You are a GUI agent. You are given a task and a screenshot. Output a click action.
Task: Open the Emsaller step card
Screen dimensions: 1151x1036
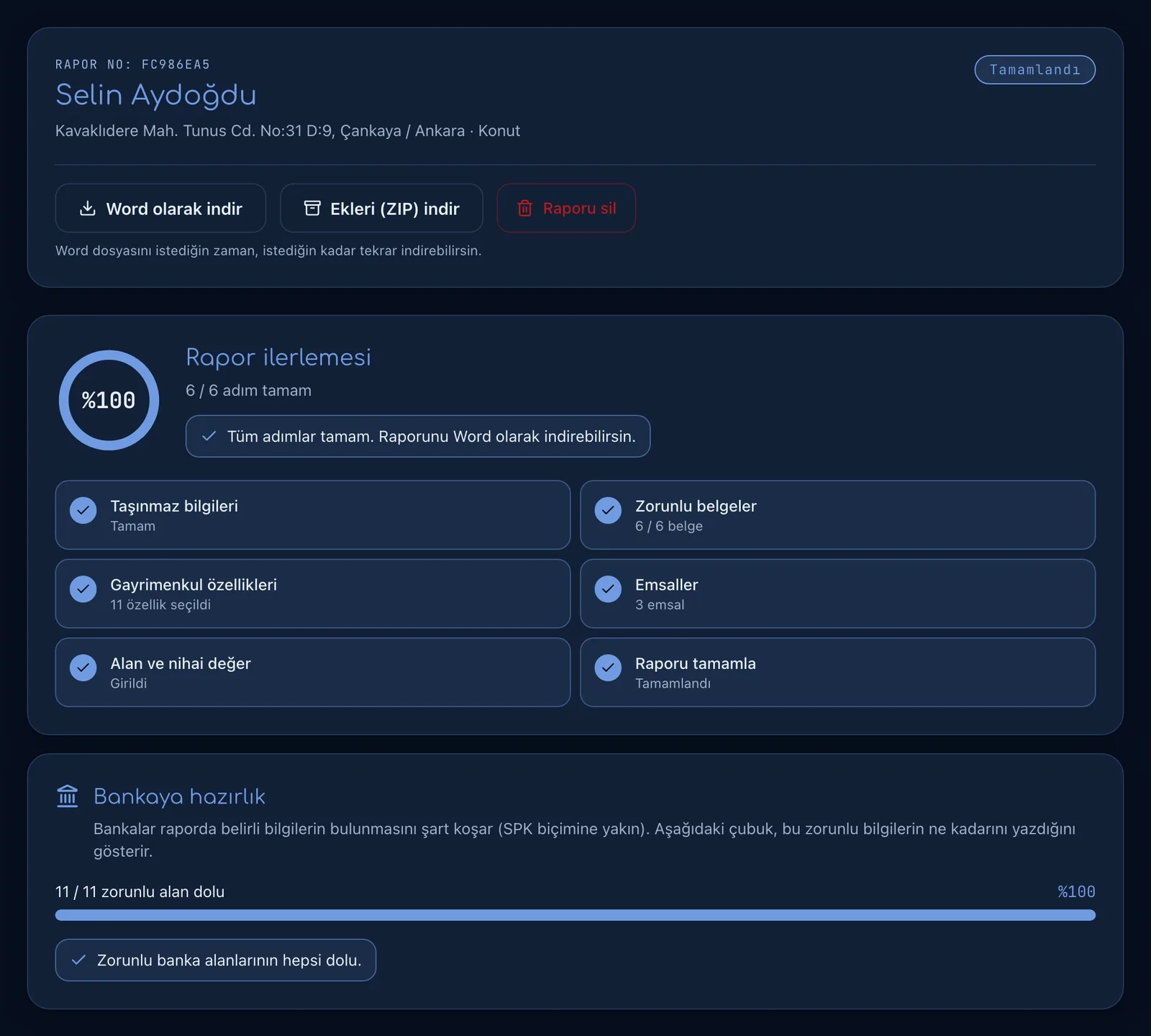838,594
